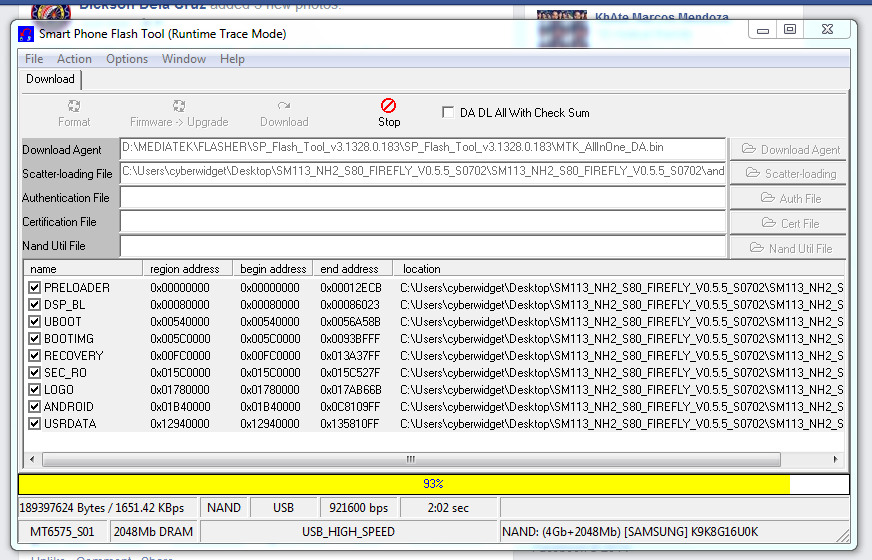Click the Cert File button
The image size is (872, 560).
click(788, 223)
